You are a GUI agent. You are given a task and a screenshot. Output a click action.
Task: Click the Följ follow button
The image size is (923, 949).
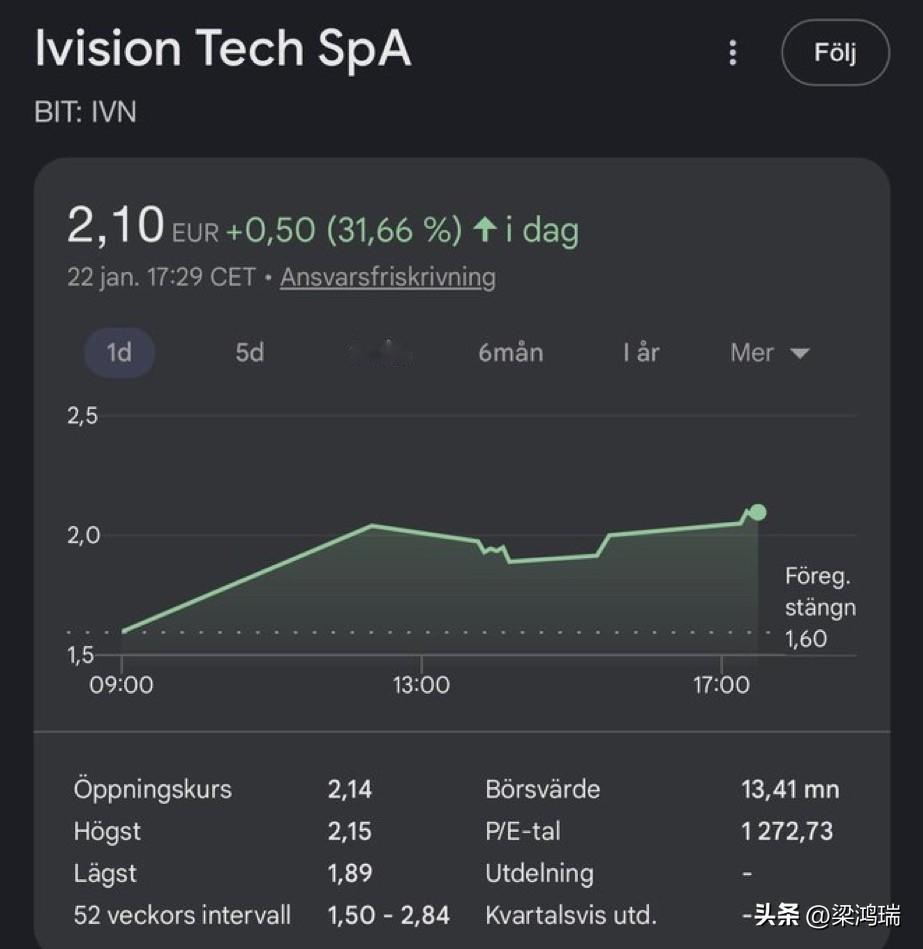click(835, 52)
